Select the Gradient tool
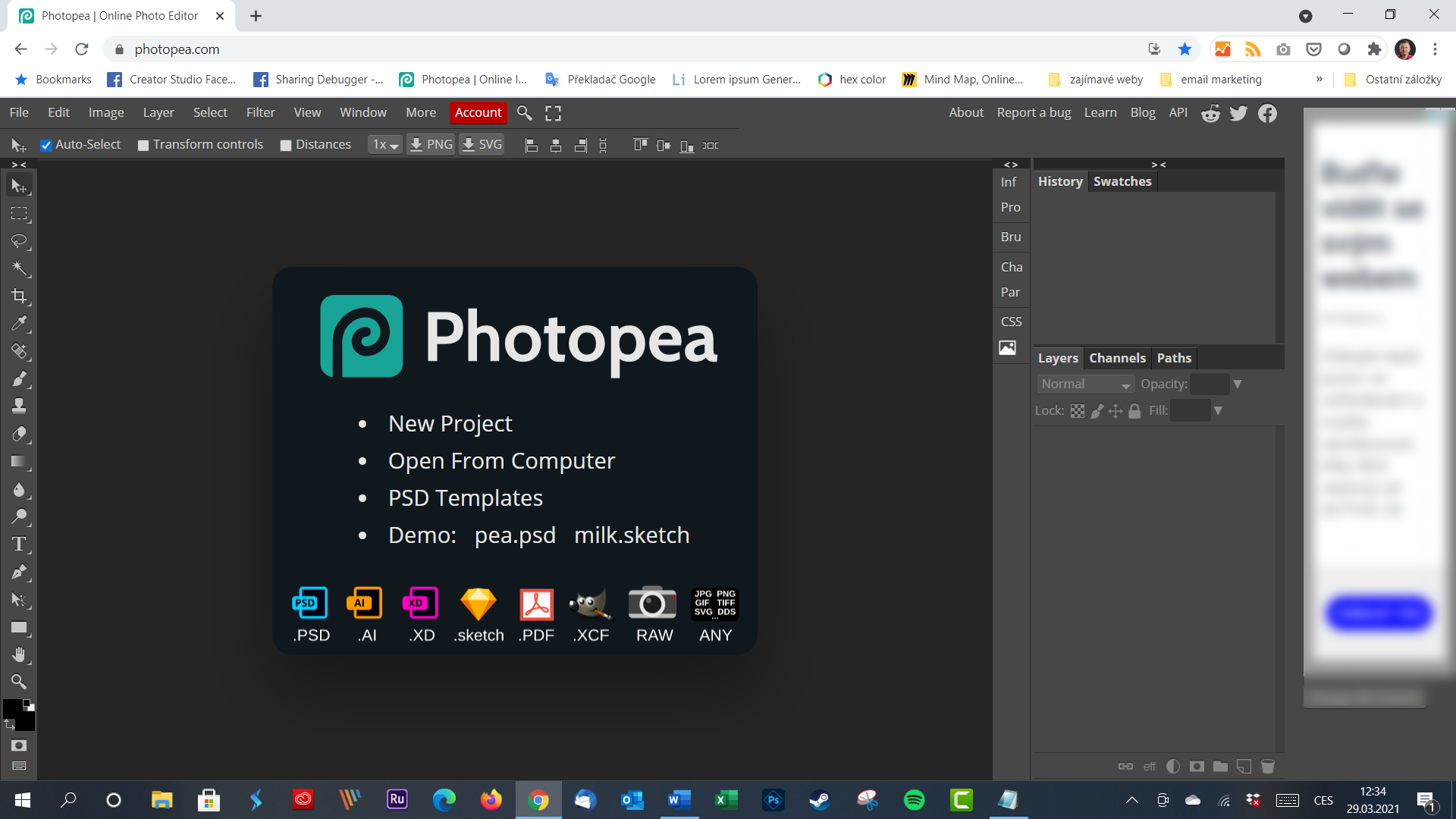 [19, 462]
